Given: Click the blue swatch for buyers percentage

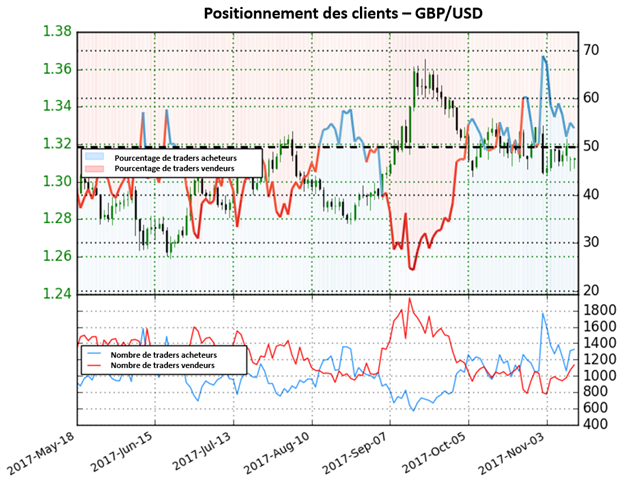Looking at the screenshot, I should coord(94,156).
